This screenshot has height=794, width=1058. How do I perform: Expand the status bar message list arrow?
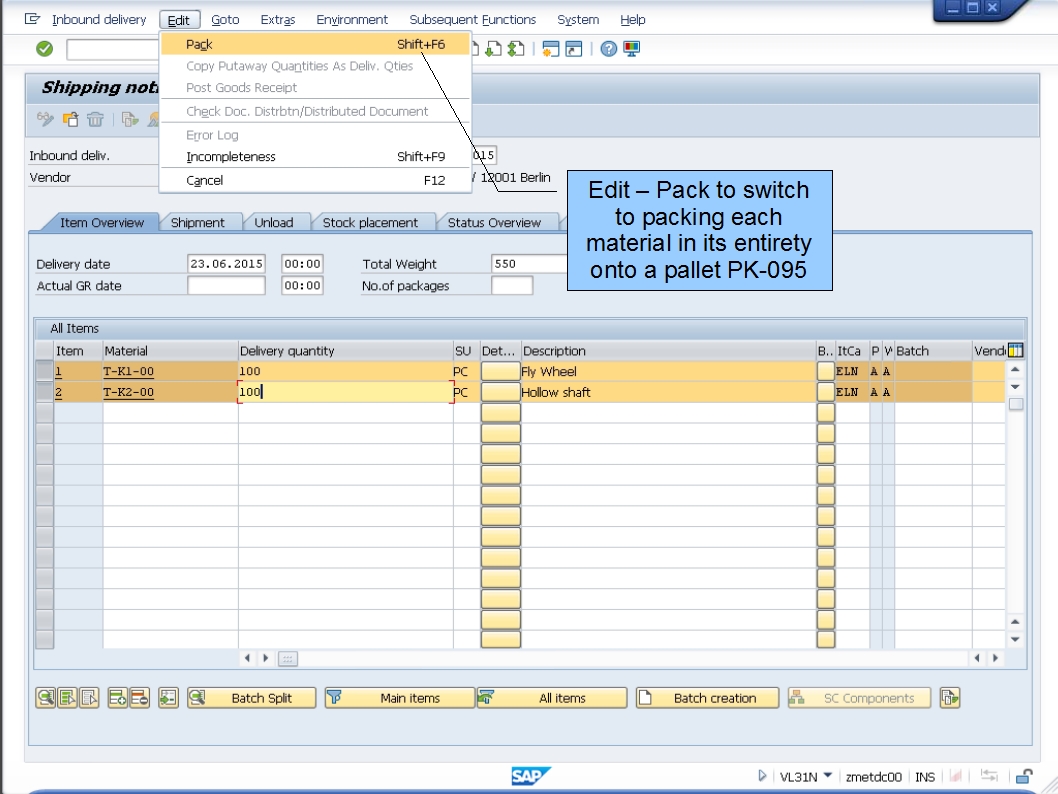761,775
